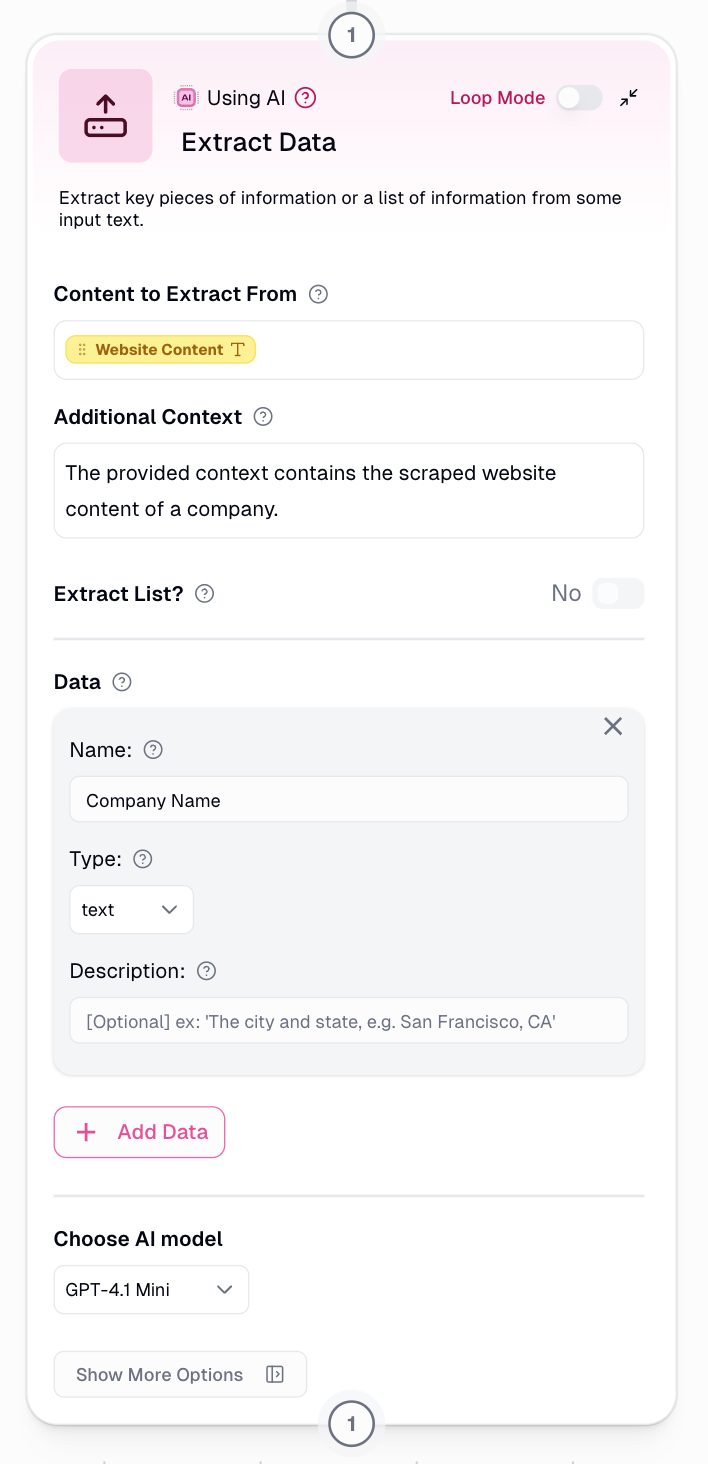Open the GPT-4.1 Mini model dropdown

[x=151, y=1290]
